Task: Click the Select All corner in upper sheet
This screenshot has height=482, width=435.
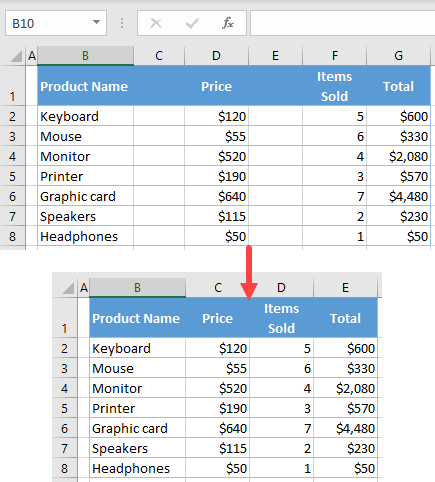Action: [x=16, y=56]
